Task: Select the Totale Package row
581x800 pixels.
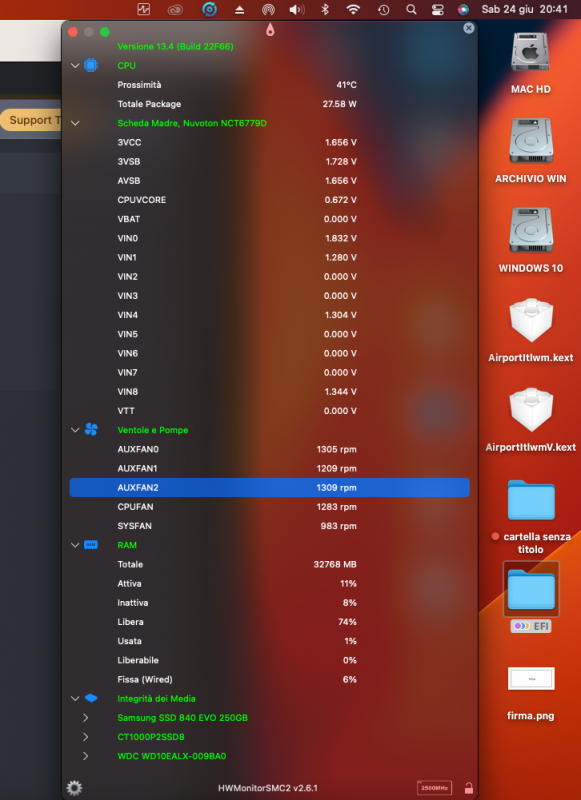Action: [x=269, y=104]
